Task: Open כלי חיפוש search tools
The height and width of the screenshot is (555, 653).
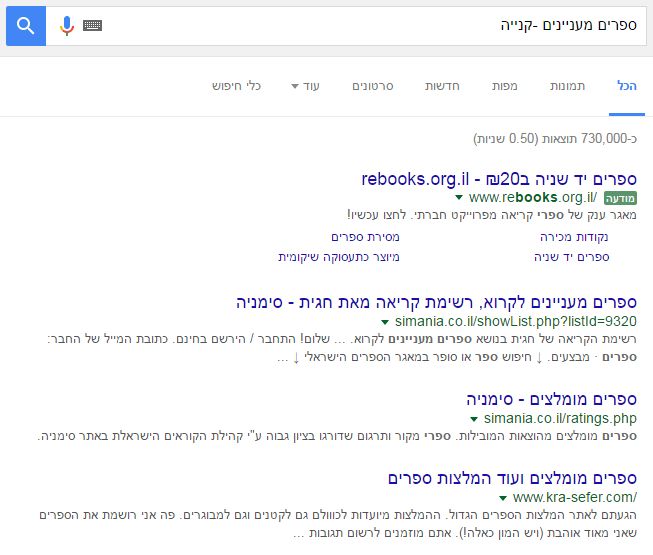Action: coord(236,86)
